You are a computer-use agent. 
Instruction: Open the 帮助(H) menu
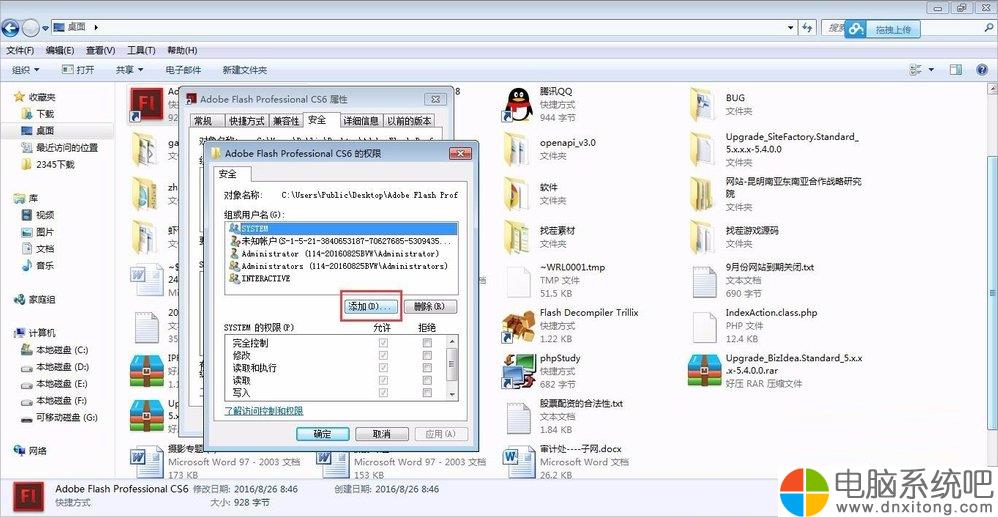pos(182,50)
